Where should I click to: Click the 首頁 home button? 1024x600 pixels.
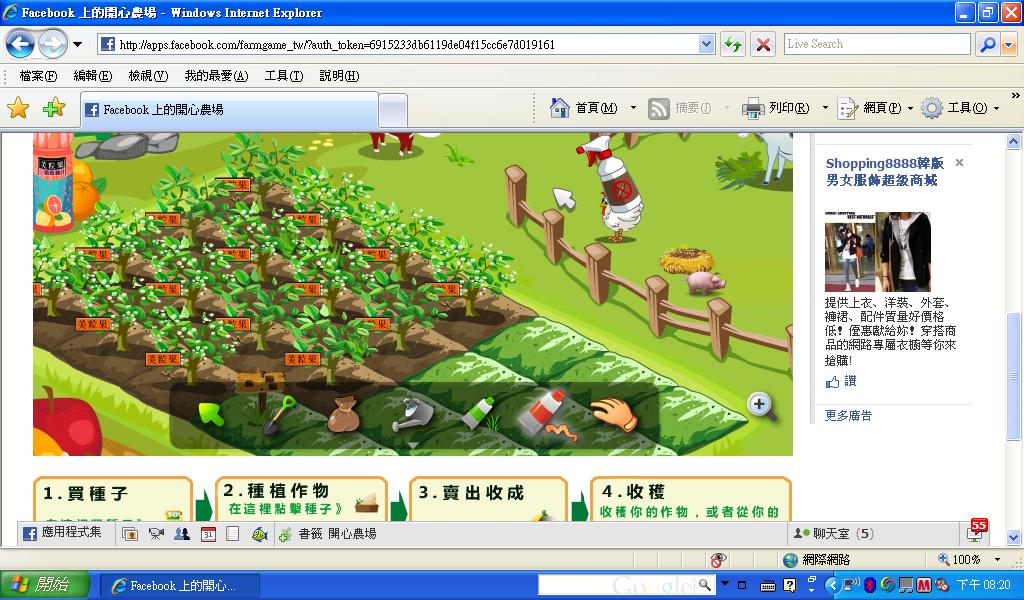[x=584, y=108]
